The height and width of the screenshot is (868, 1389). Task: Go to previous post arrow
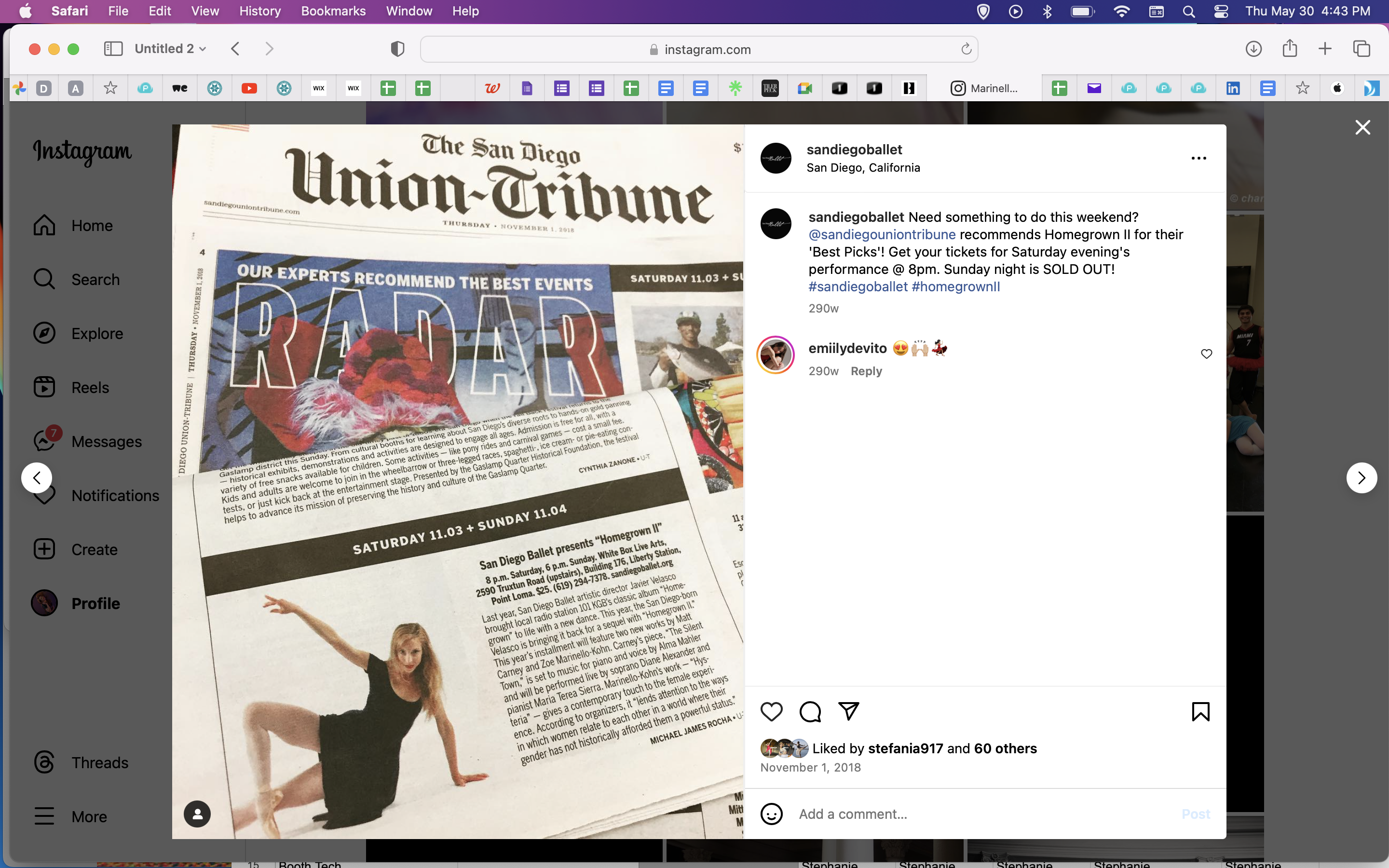click(x=37, y=477)
